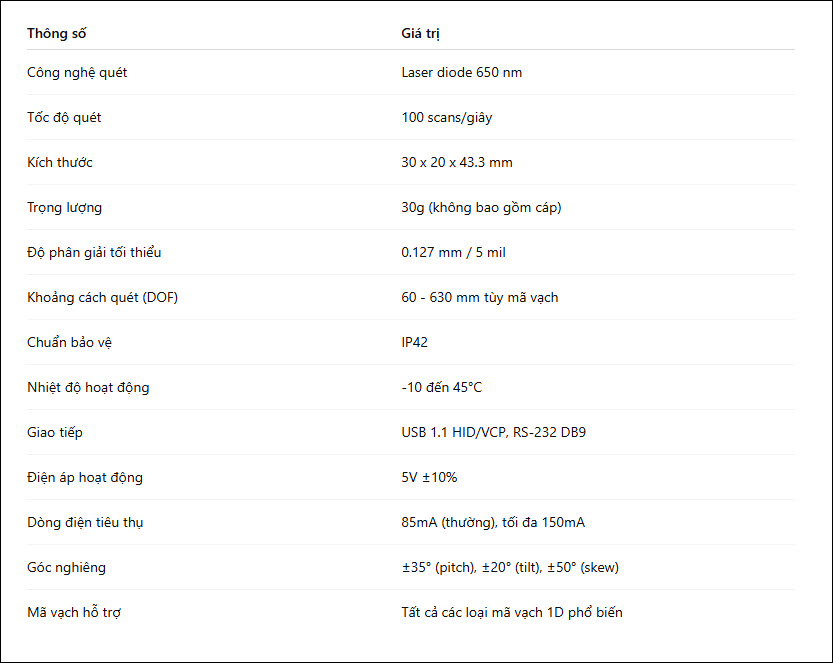Click the '100 scans/giây' value
The height and width of the screenshot is (663, 833).
pos(447,117)
